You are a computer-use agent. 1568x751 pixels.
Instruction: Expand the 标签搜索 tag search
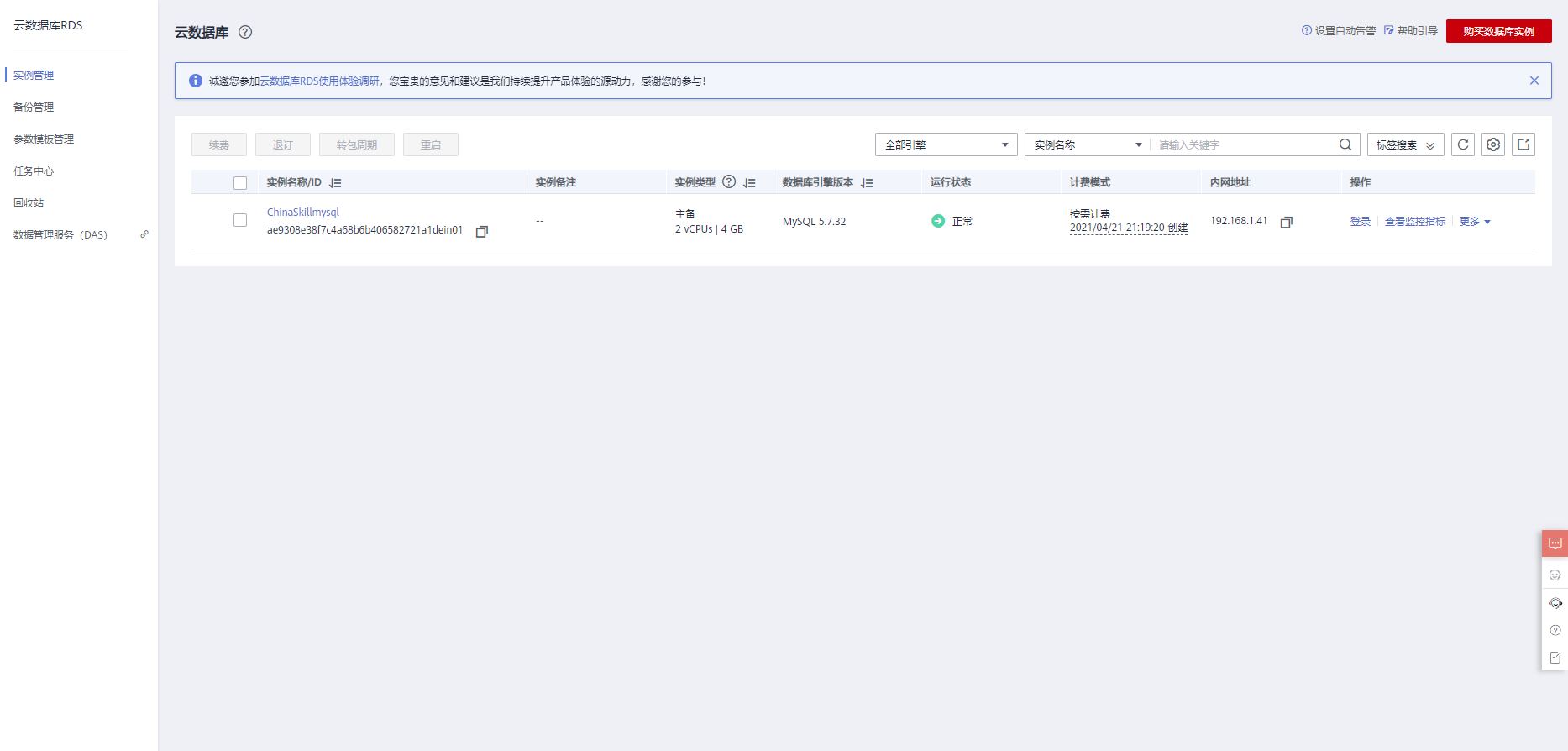tap(1406, 144)
